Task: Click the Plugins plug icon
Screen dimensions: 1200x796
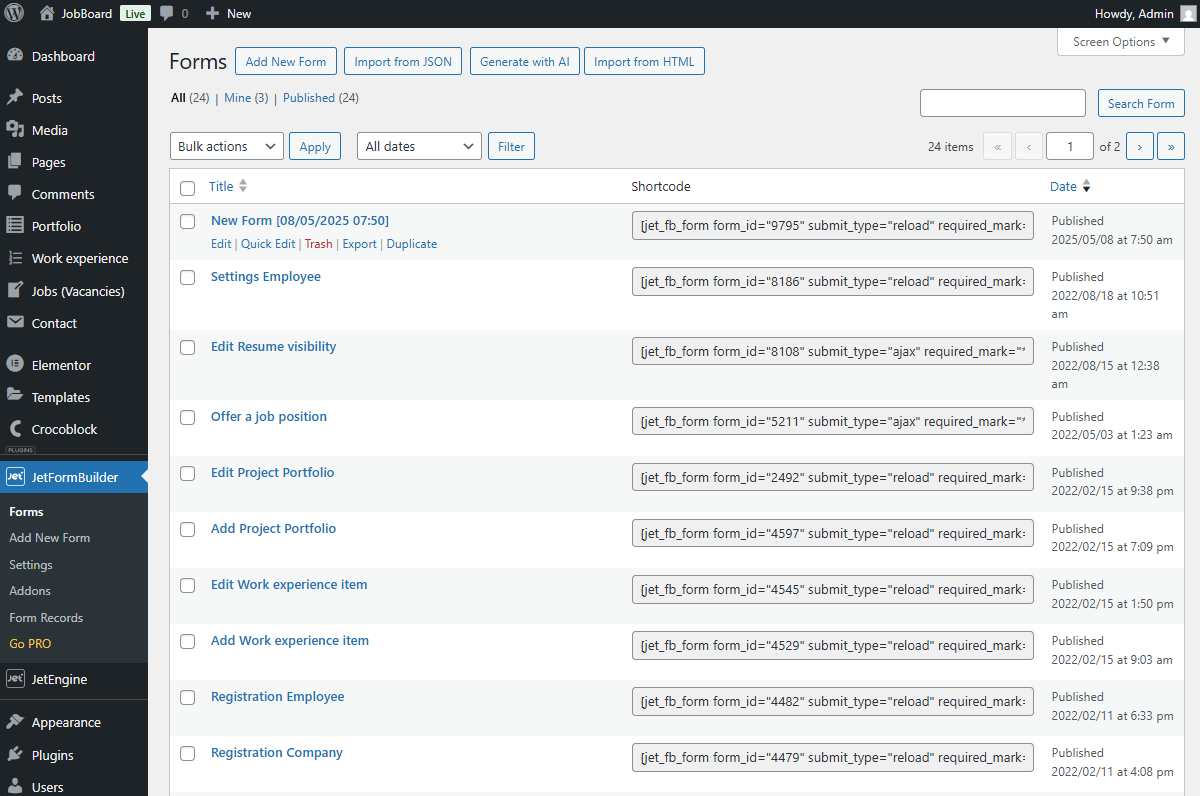Action: tap(14, 754)
